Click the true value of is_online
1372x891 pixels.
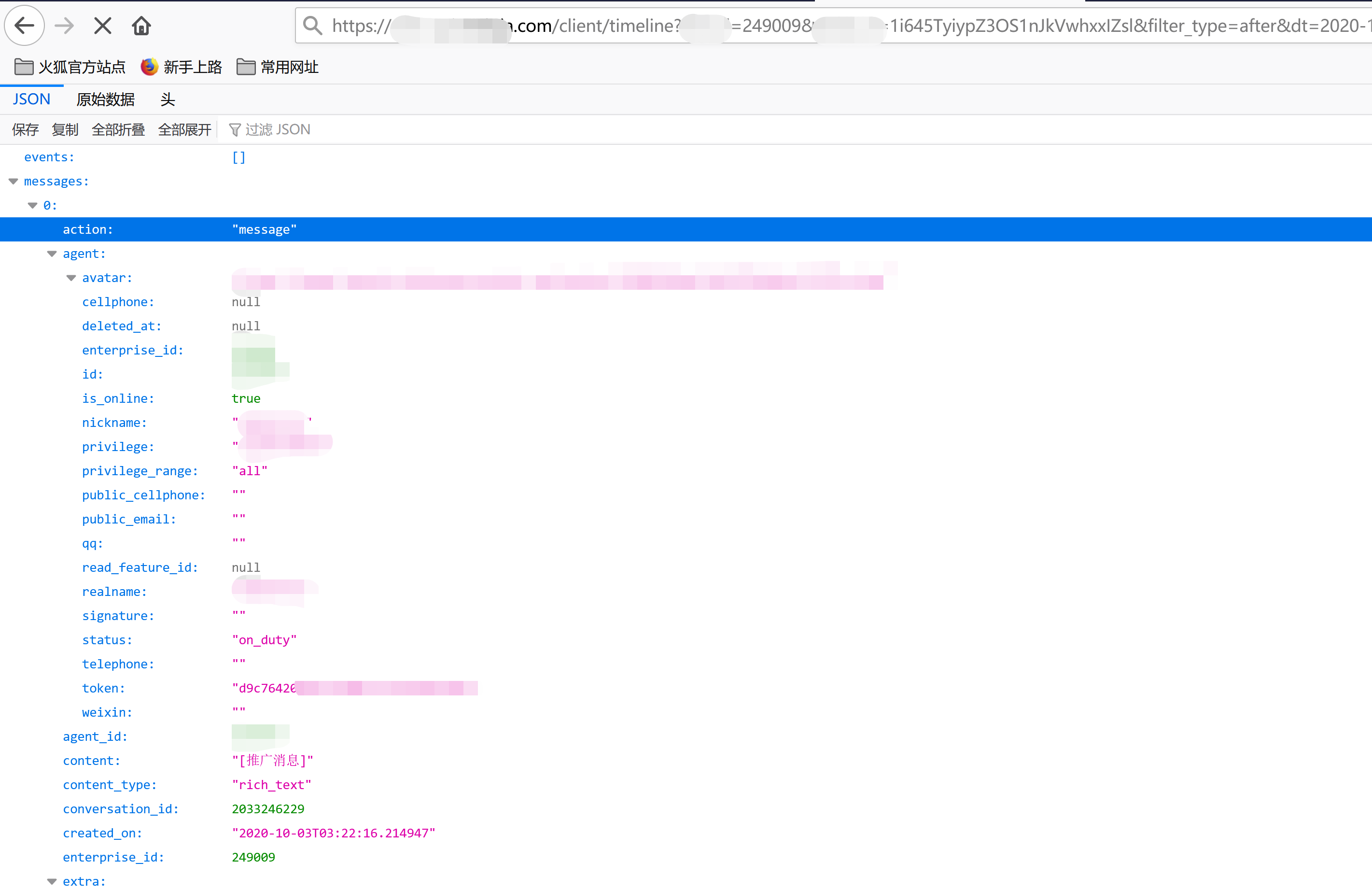click(x=246, y=399)
